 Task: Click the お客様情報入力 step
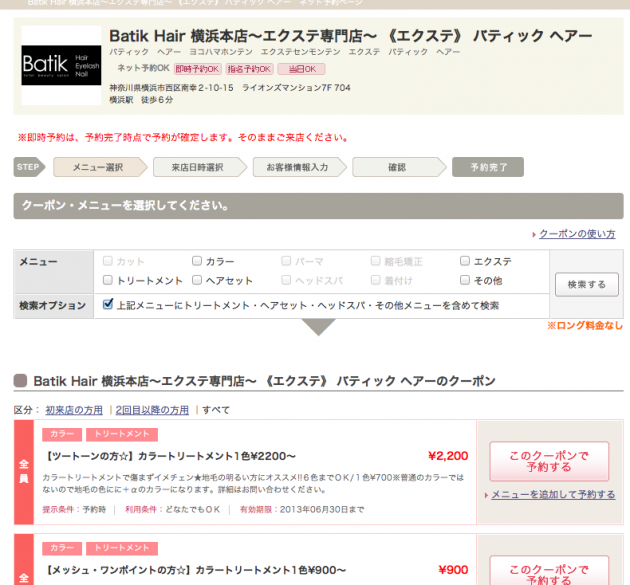[299, 167]
